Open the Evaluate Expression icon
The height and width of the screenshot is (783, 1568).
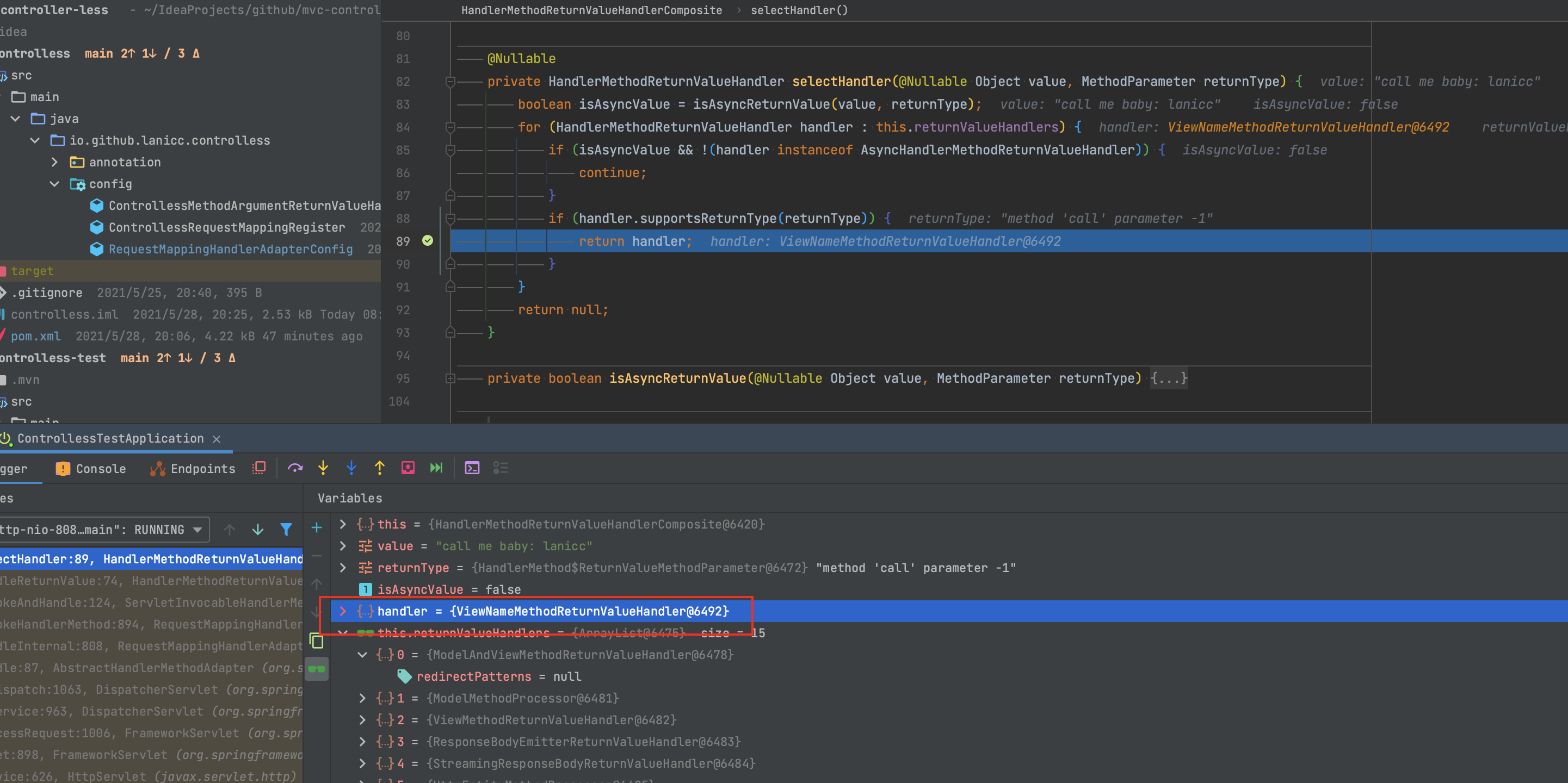coord(472,468)
